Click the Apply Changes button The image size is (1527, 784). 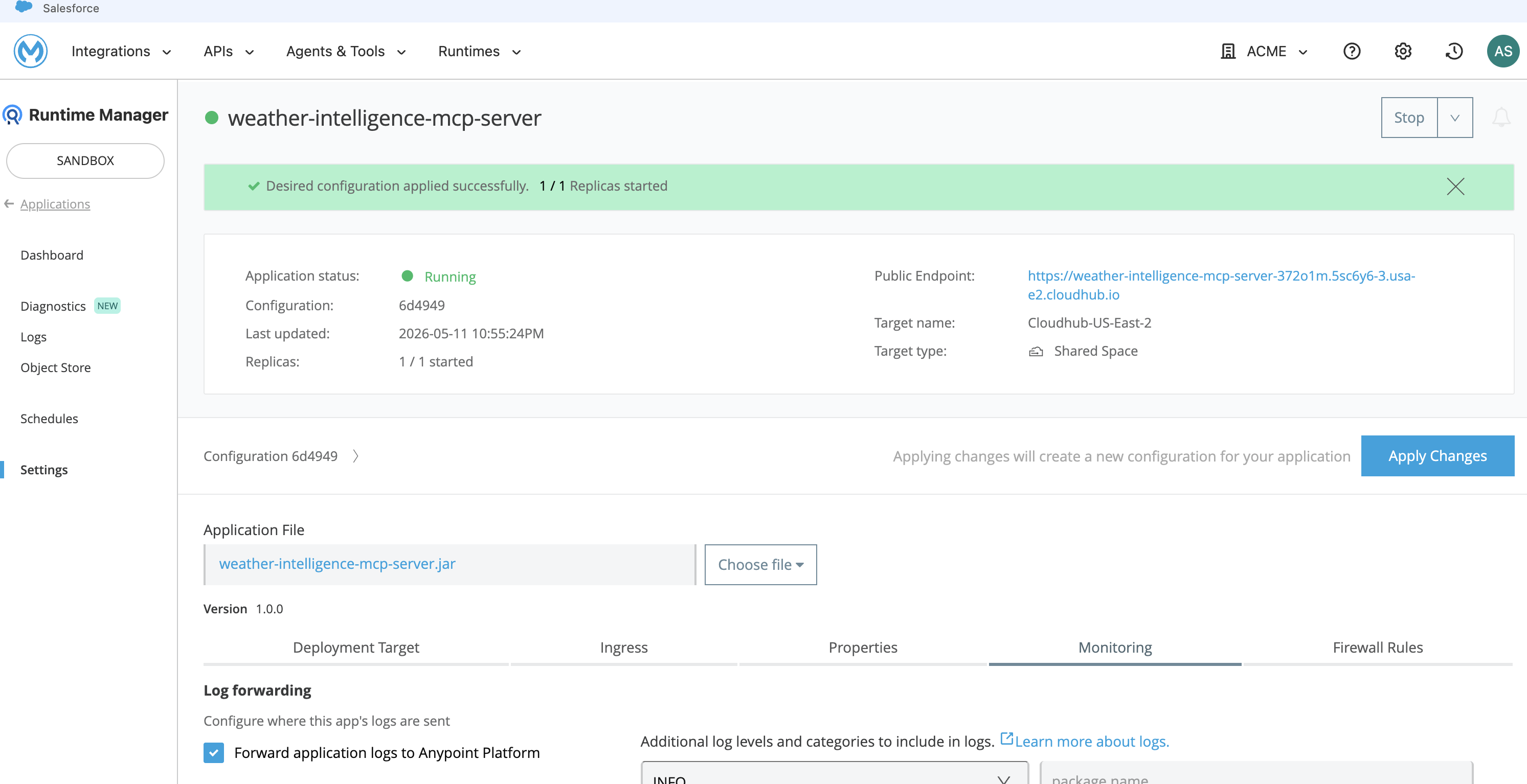point(1437,456)
